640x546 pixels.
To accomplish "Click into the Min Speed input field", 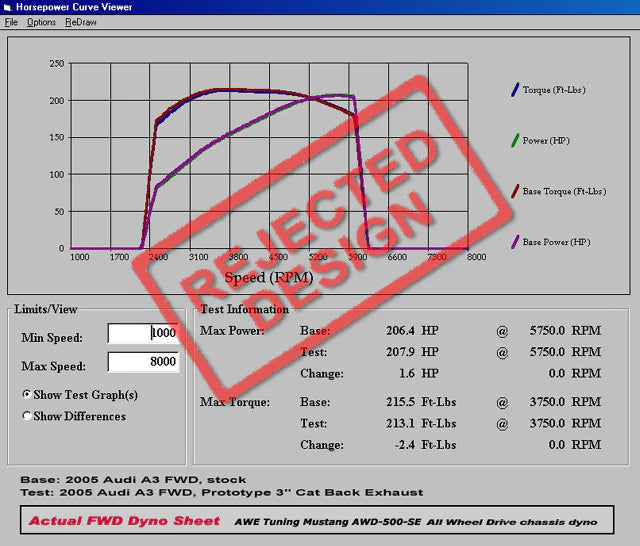I will (x=143, y=334).
